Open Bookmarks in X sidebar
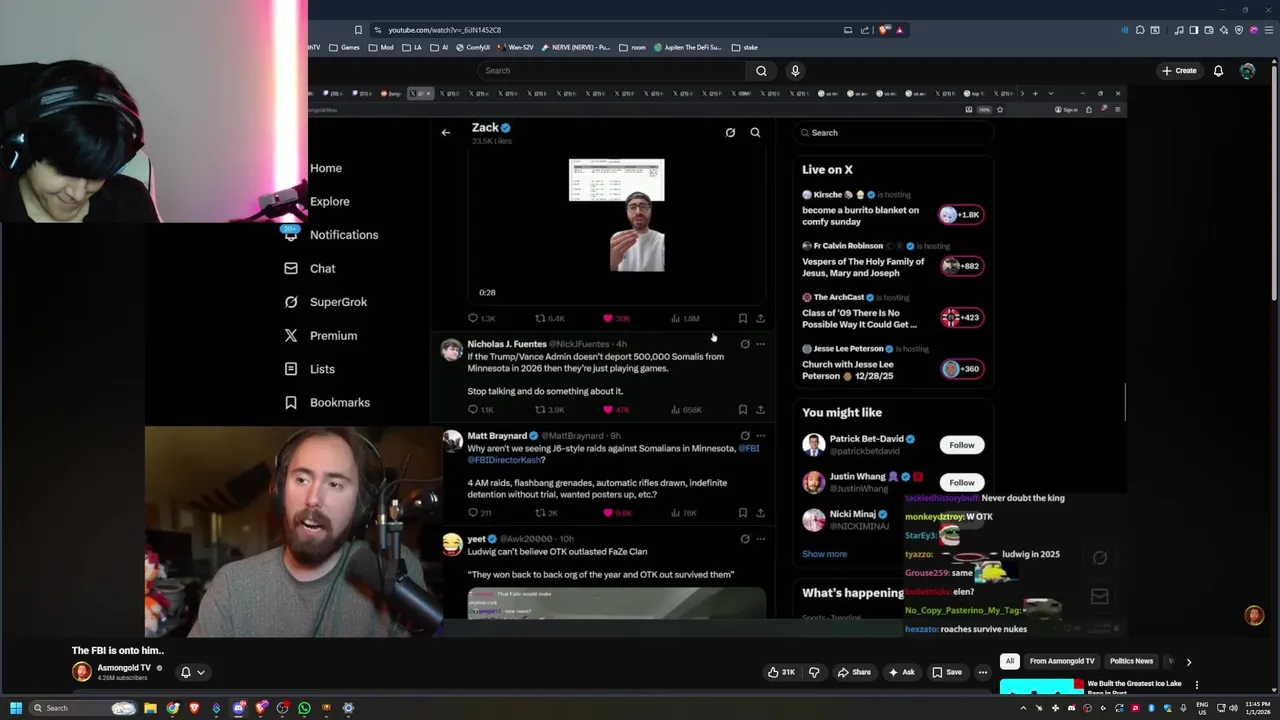 coord(327,402)
